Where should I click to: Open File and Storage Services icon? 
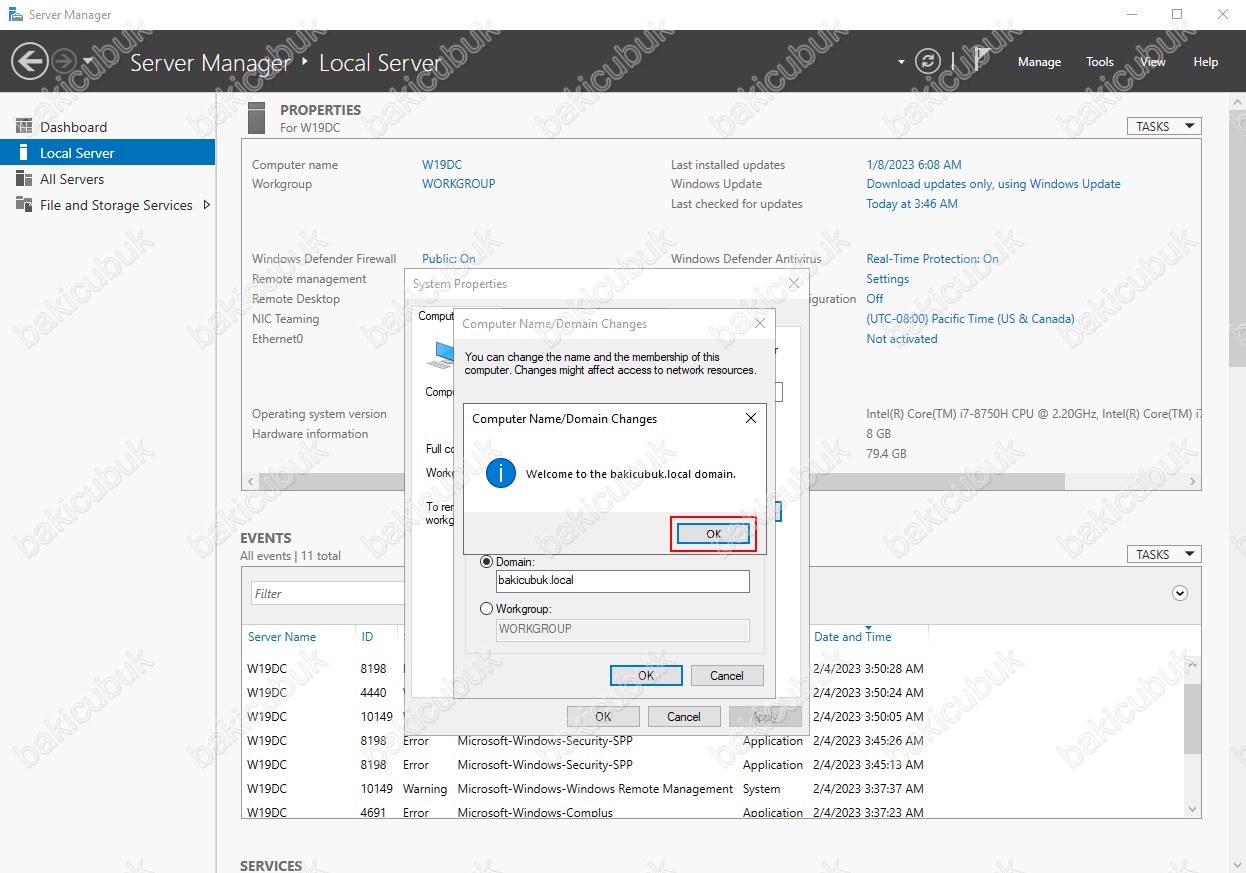tap(24, 205)
